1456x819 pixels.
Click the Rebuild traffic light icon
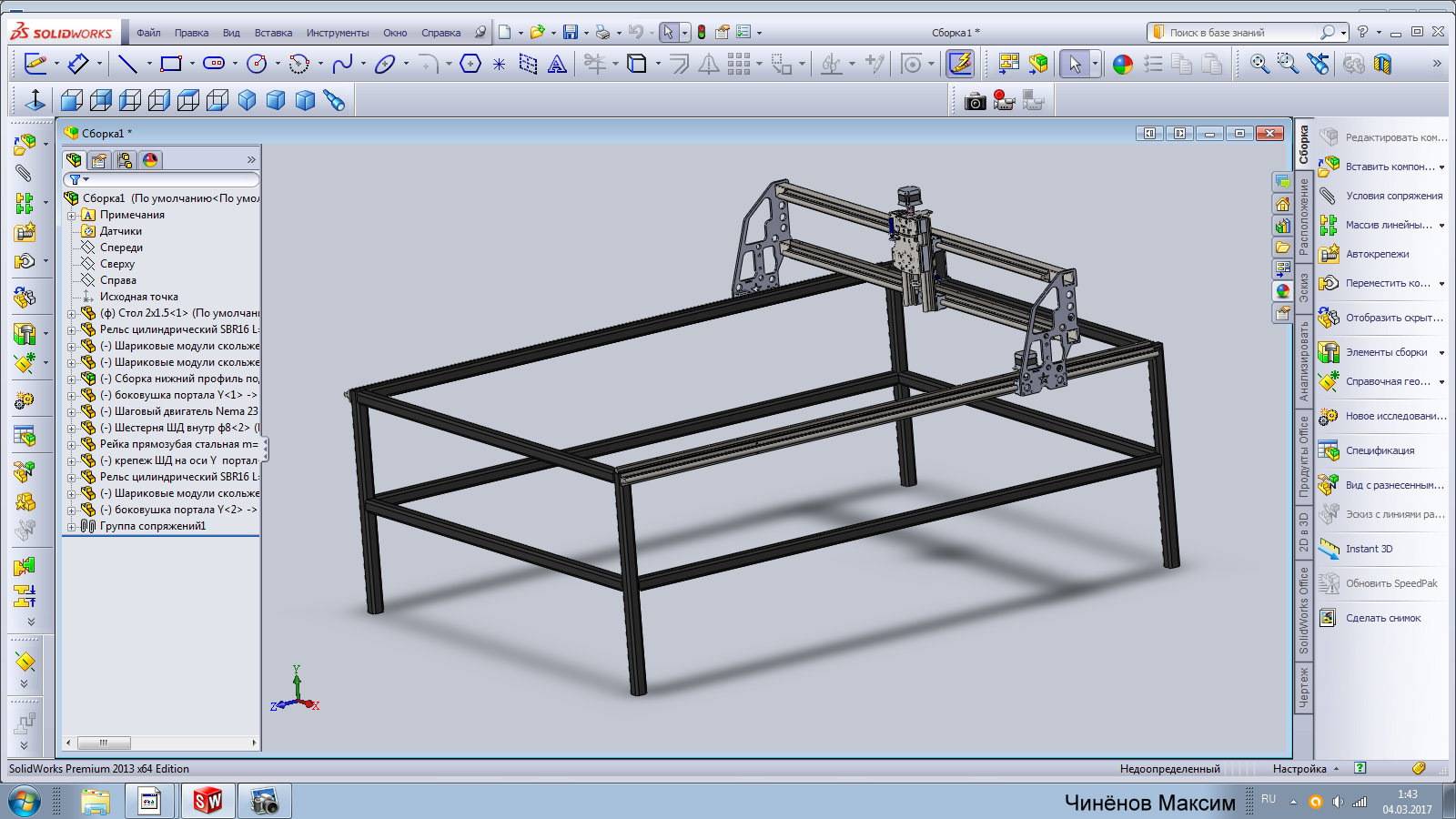point(702,32)
